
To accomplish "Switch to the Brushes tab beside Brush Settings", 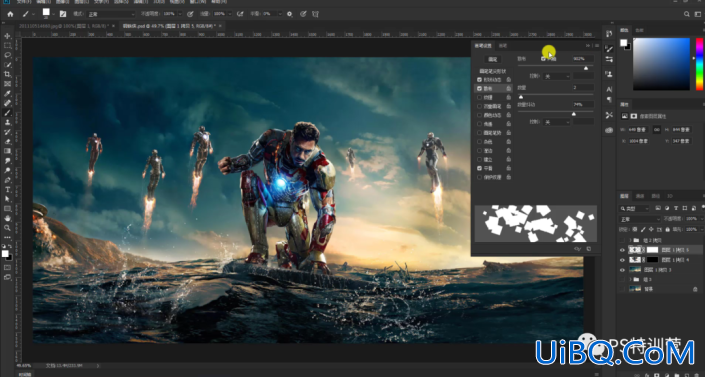I will [503, 46].
